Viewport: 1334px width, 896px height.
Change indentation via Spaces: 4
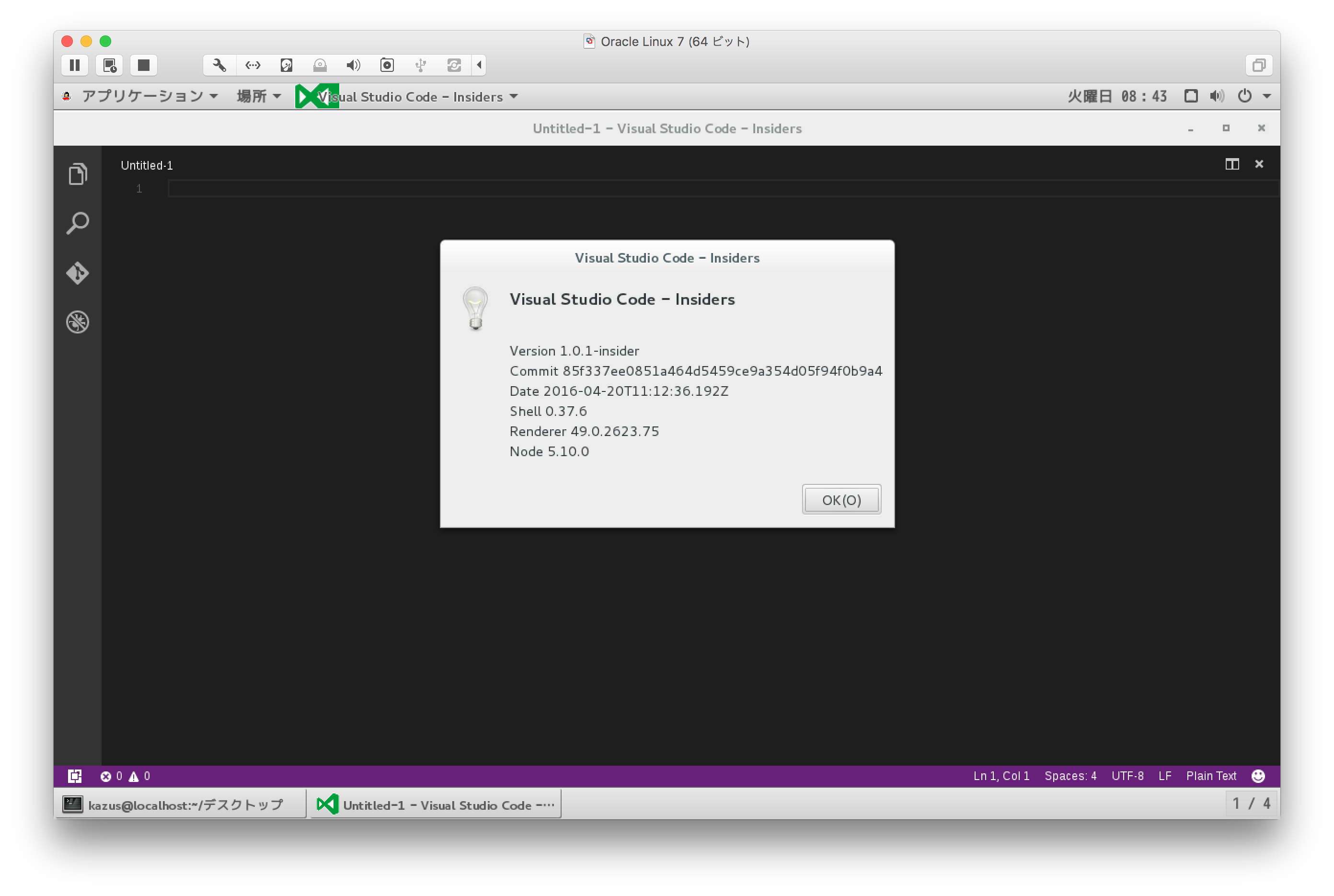(1070, 776)
